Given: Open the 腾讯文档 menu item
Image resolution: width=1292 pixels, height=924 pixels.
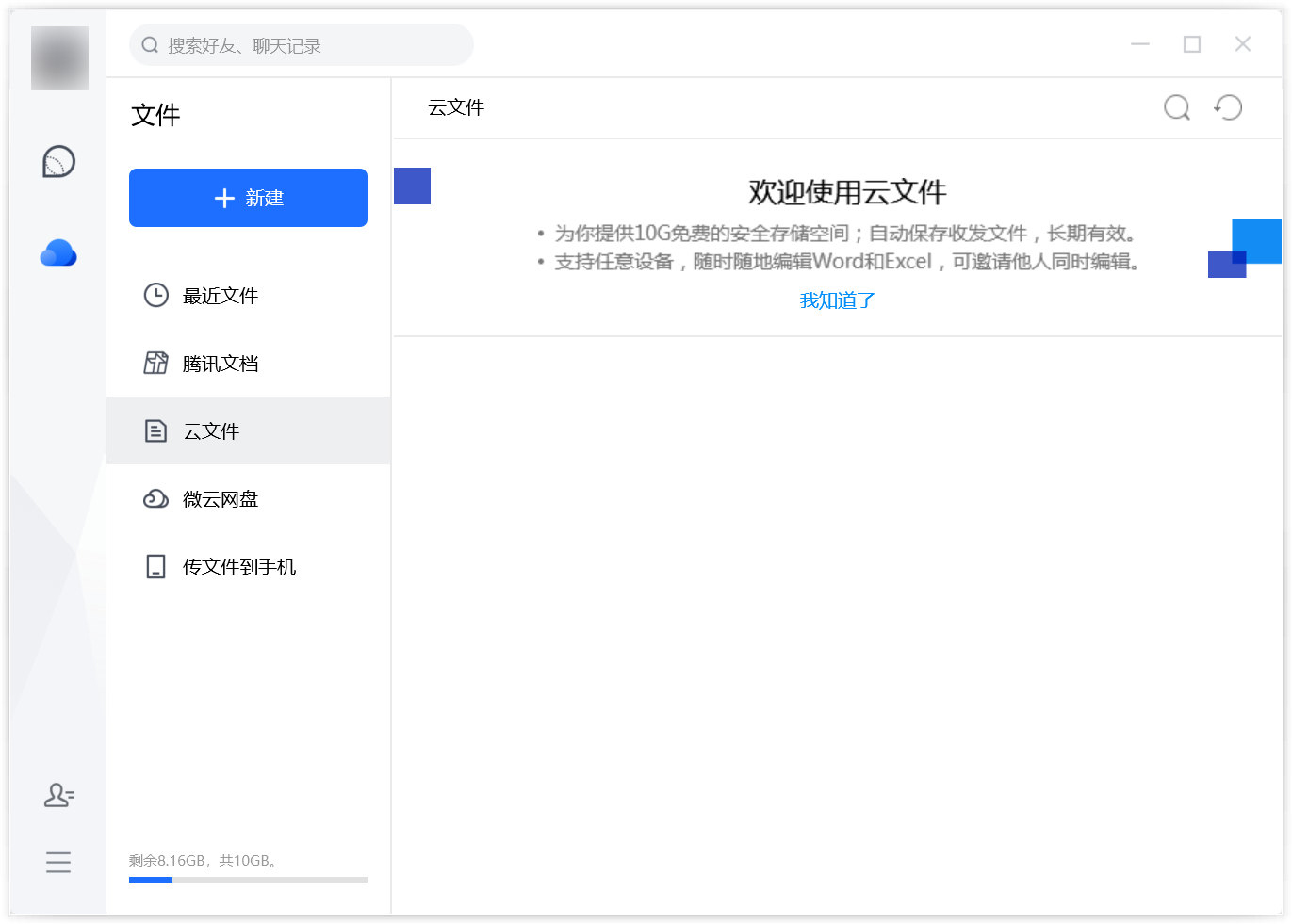Looking at the screenshot, I should click(x=221, y=364).
